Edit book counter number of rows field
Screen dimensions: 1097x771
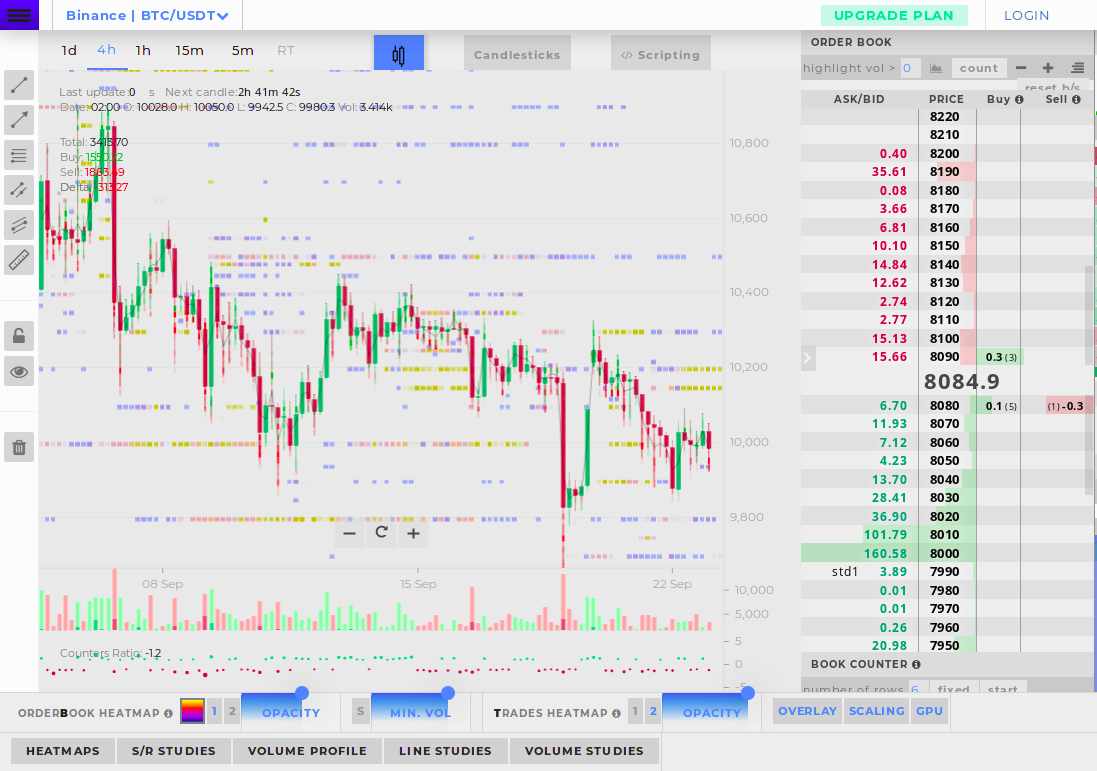coord(917,688)
